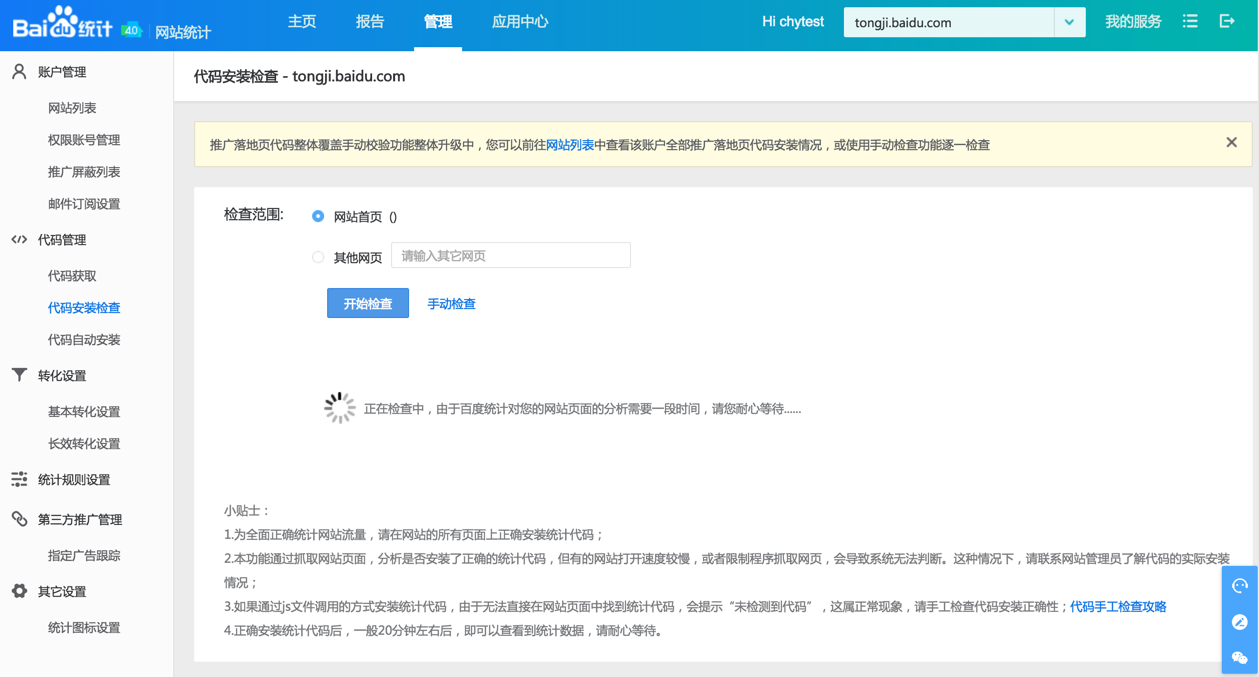Select the 其他网页 radio option
The height and width of the screenshot is (677, 1259).
318,257
